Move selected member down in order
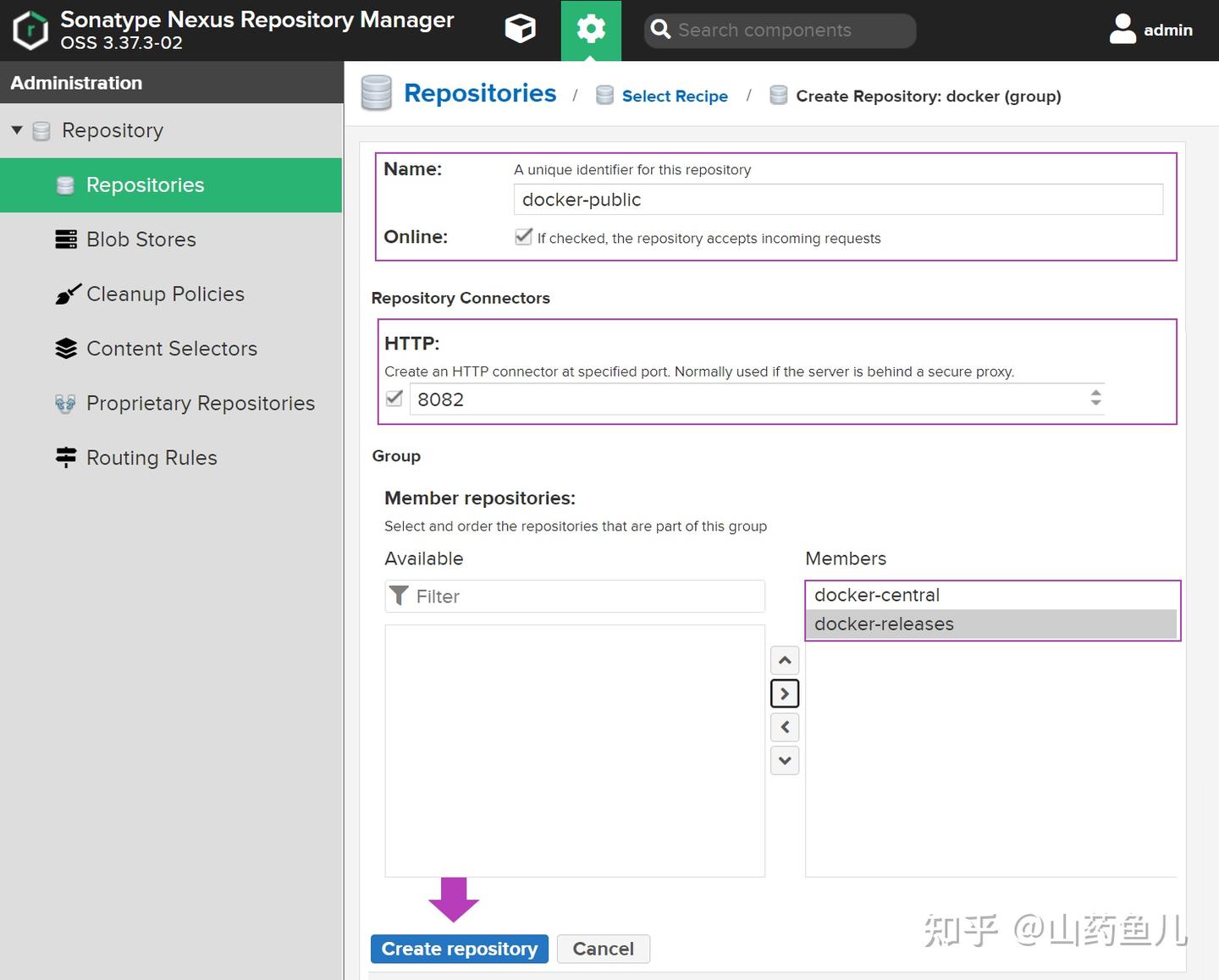1219x980 pixels. (x=785, y=760)
